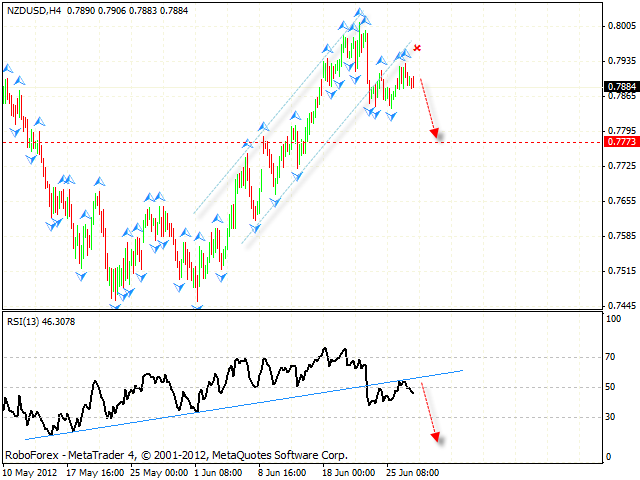Click the RSI 50 level axis label

(x=612, y=386)
